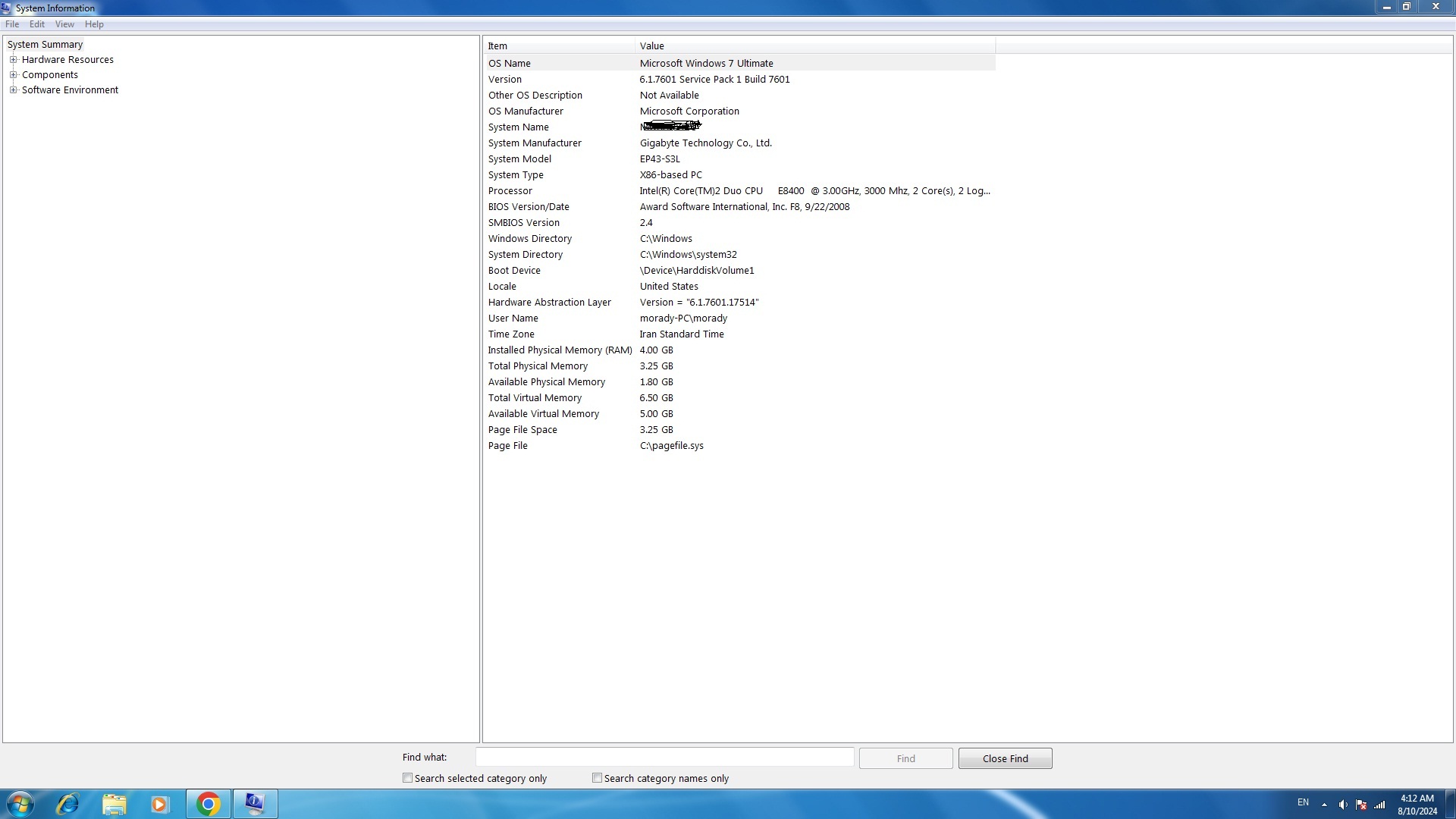Select the Processor row
The image size is (1456, 819).
[740, 191]
